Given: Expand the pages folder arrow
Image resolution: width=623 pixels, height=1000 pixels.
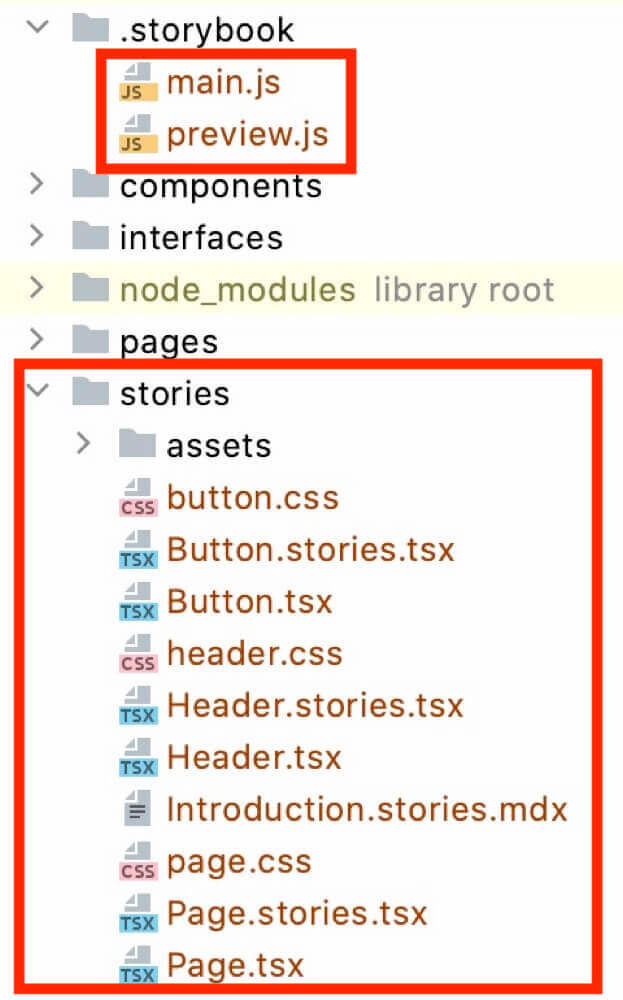Looking at the screenshot, I should tap(38, 342).
